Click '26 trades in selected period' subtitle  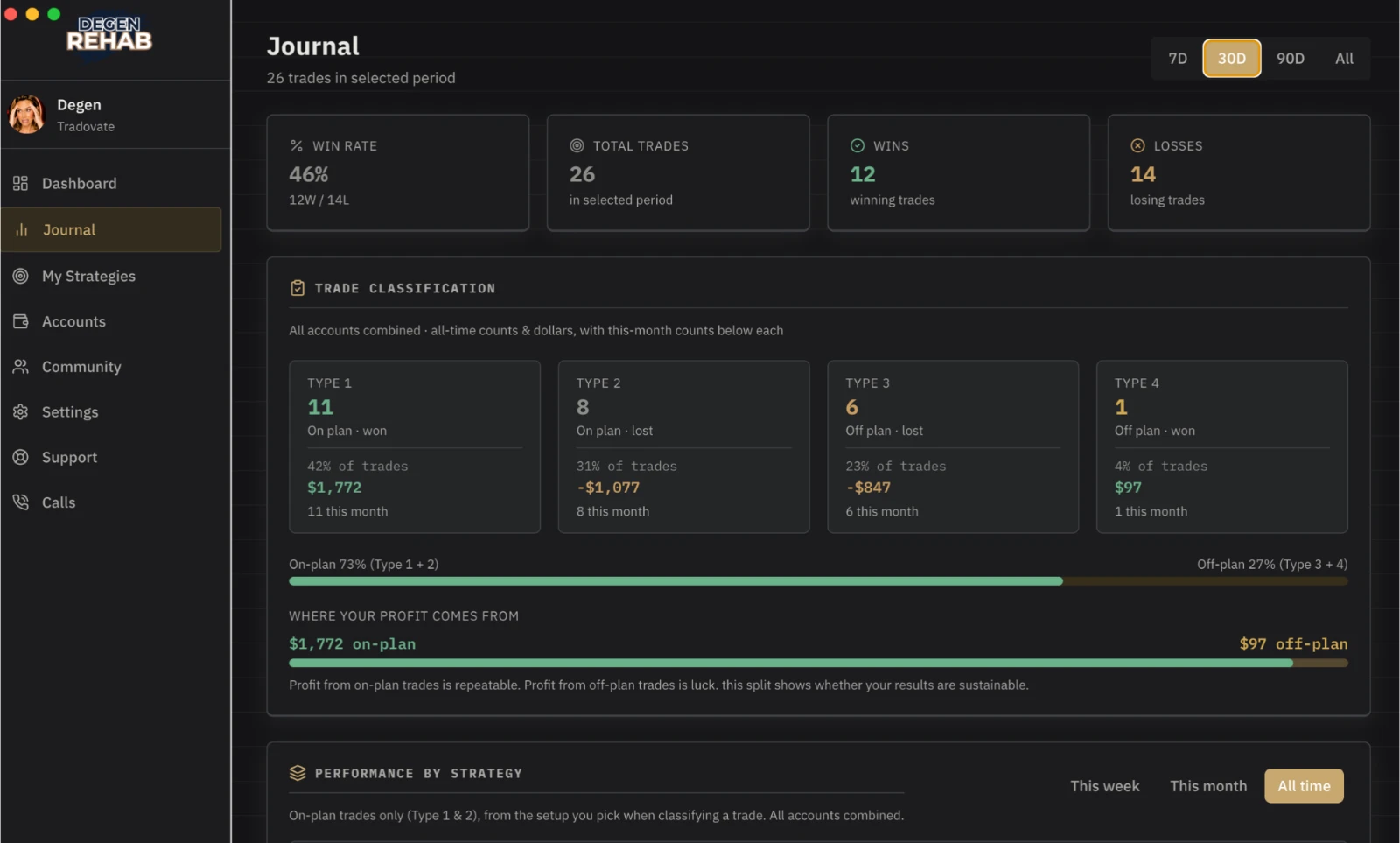(x=361, y=78)
